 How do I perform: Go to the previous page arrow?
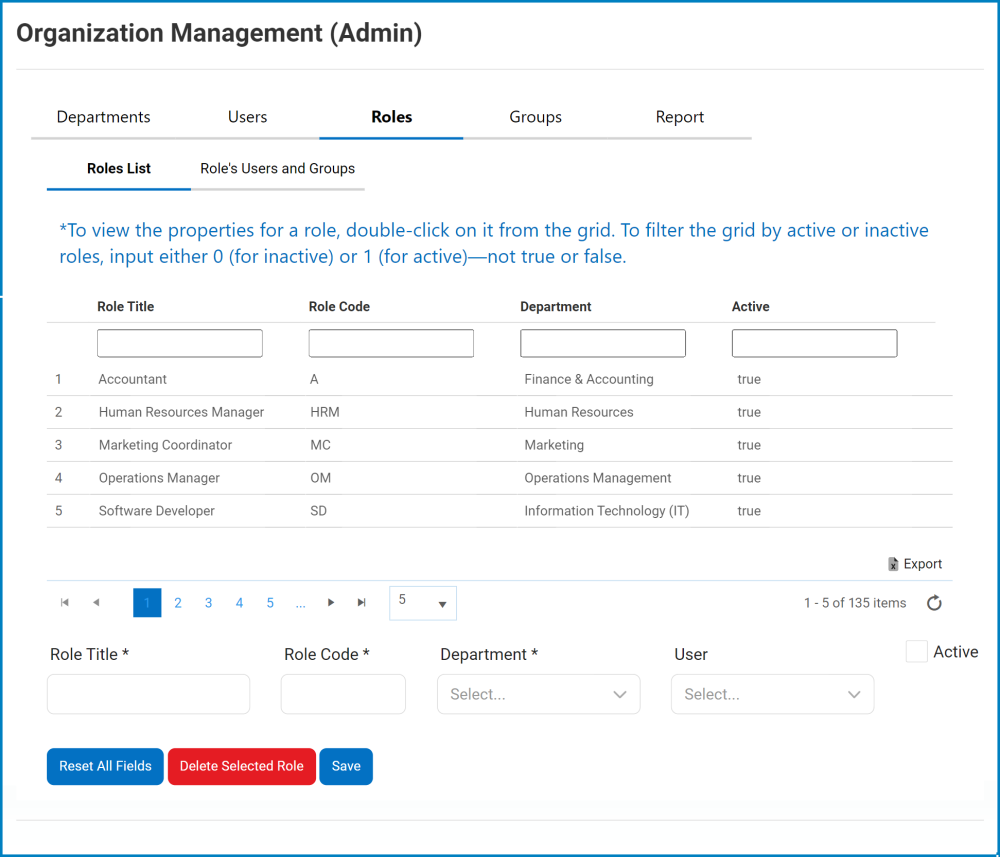click(x=96, y=603)
